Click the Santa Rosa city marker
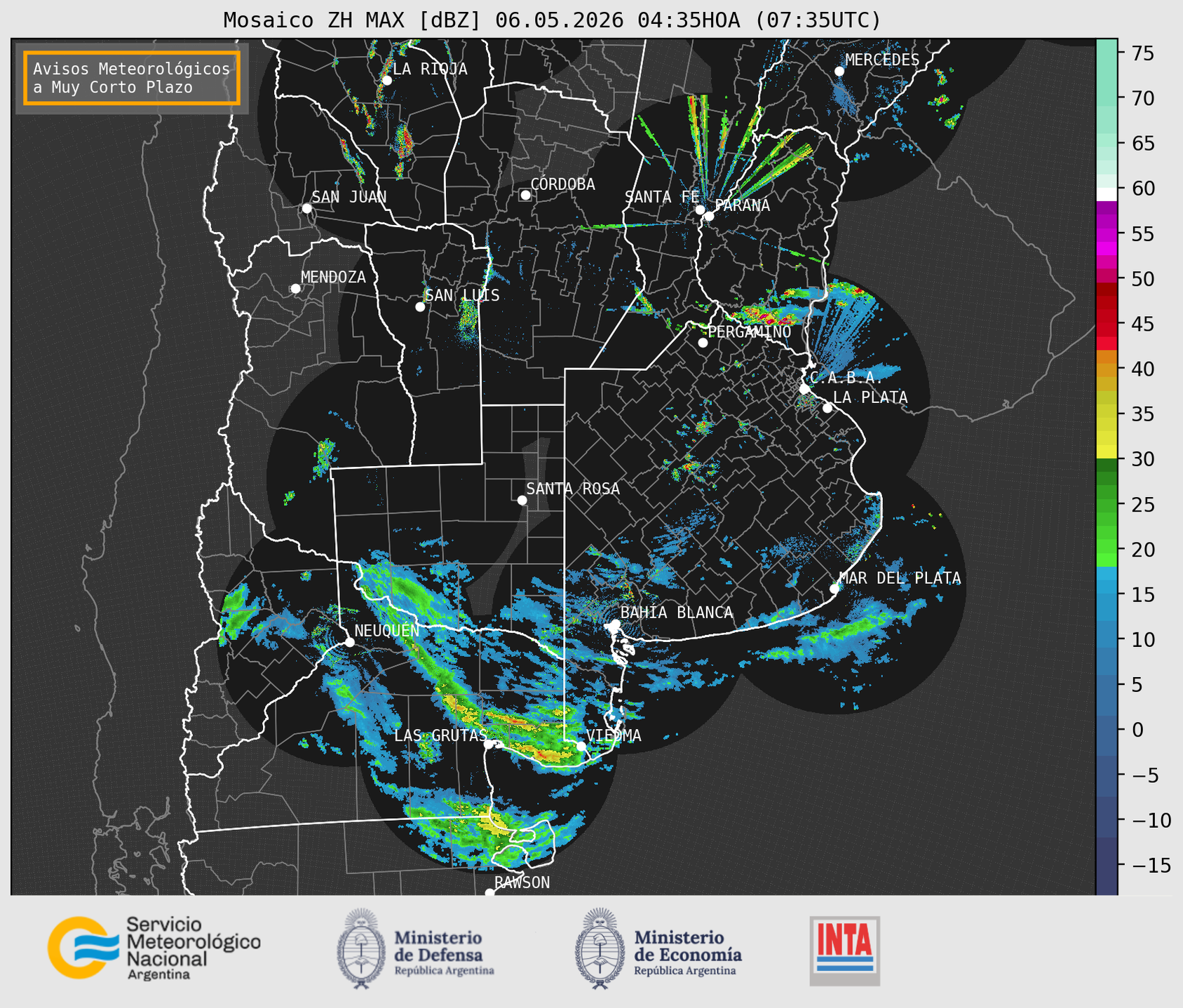 tap(522, 500)
